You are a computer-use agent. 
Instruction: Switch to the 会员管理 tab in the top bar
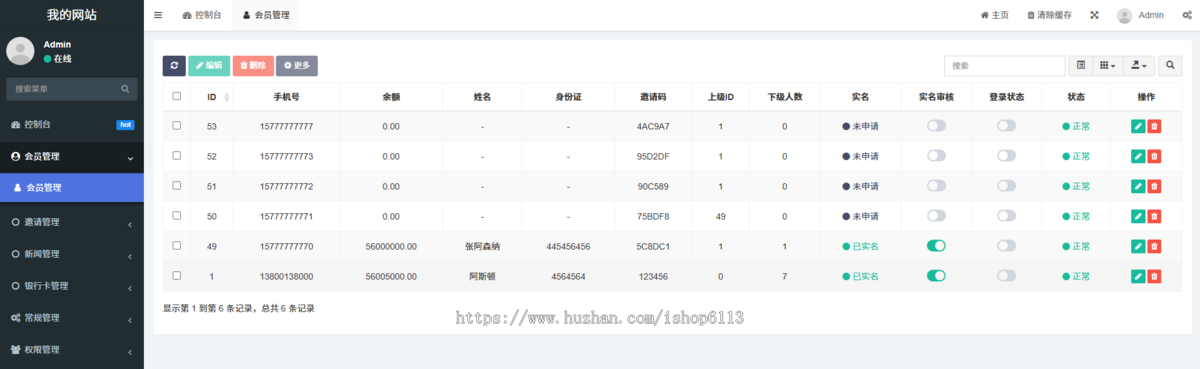click(x=265, y=15)
